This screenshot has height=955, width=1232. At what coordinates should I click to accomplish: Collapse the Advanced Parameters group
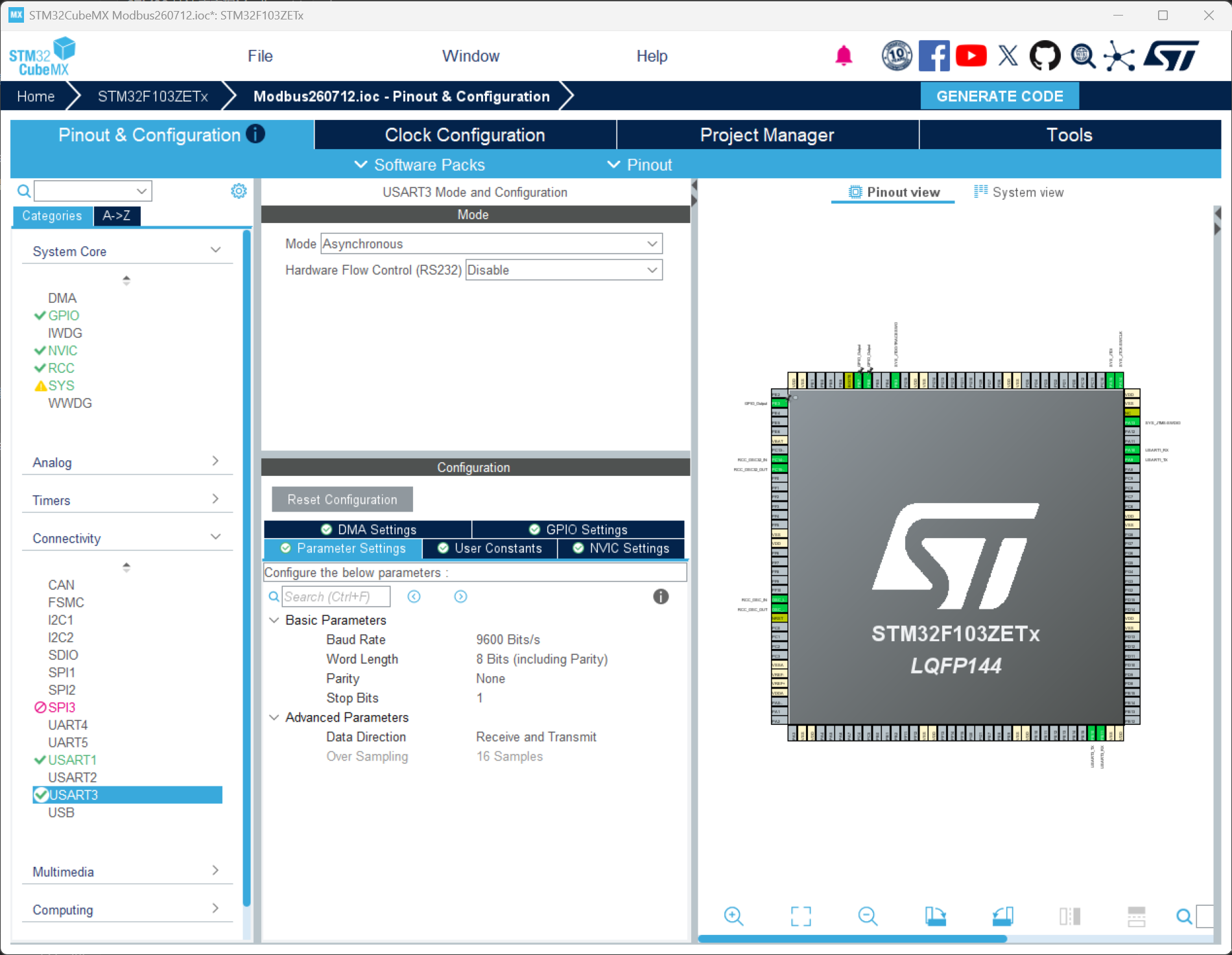click(274, 718)
